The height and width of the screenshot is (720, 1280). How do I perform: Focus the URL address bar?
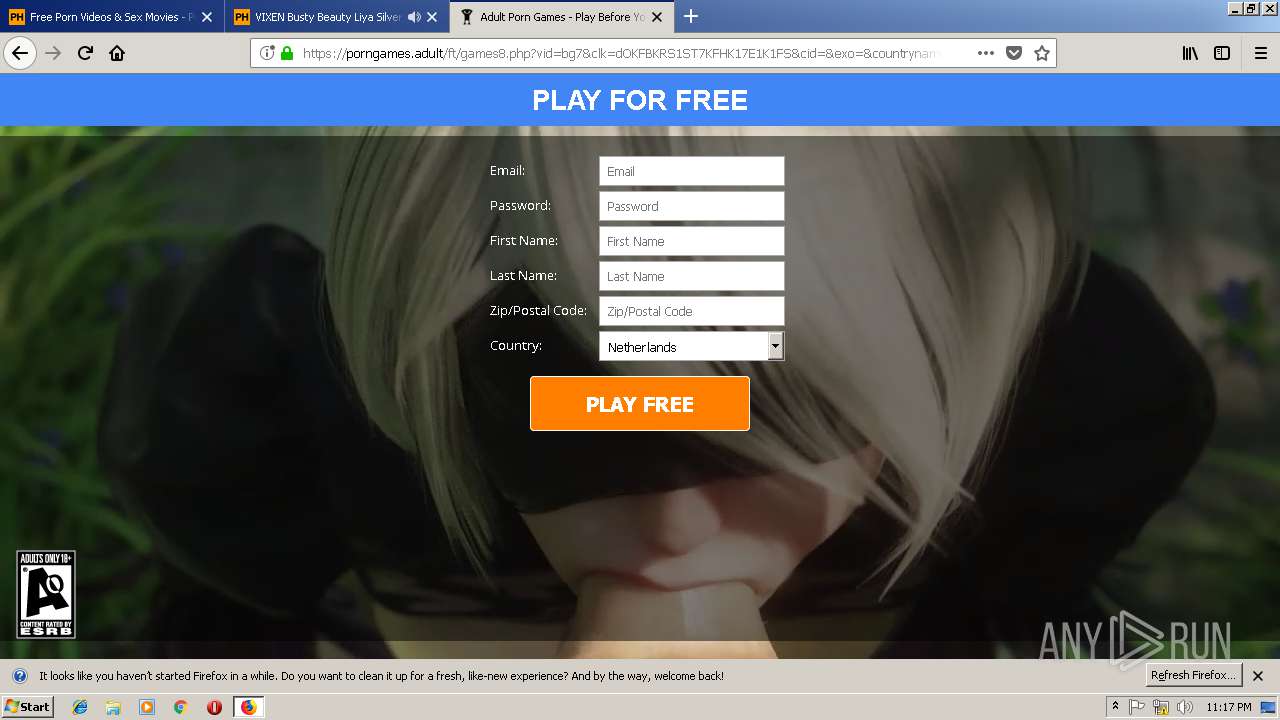tap(620, 53)
